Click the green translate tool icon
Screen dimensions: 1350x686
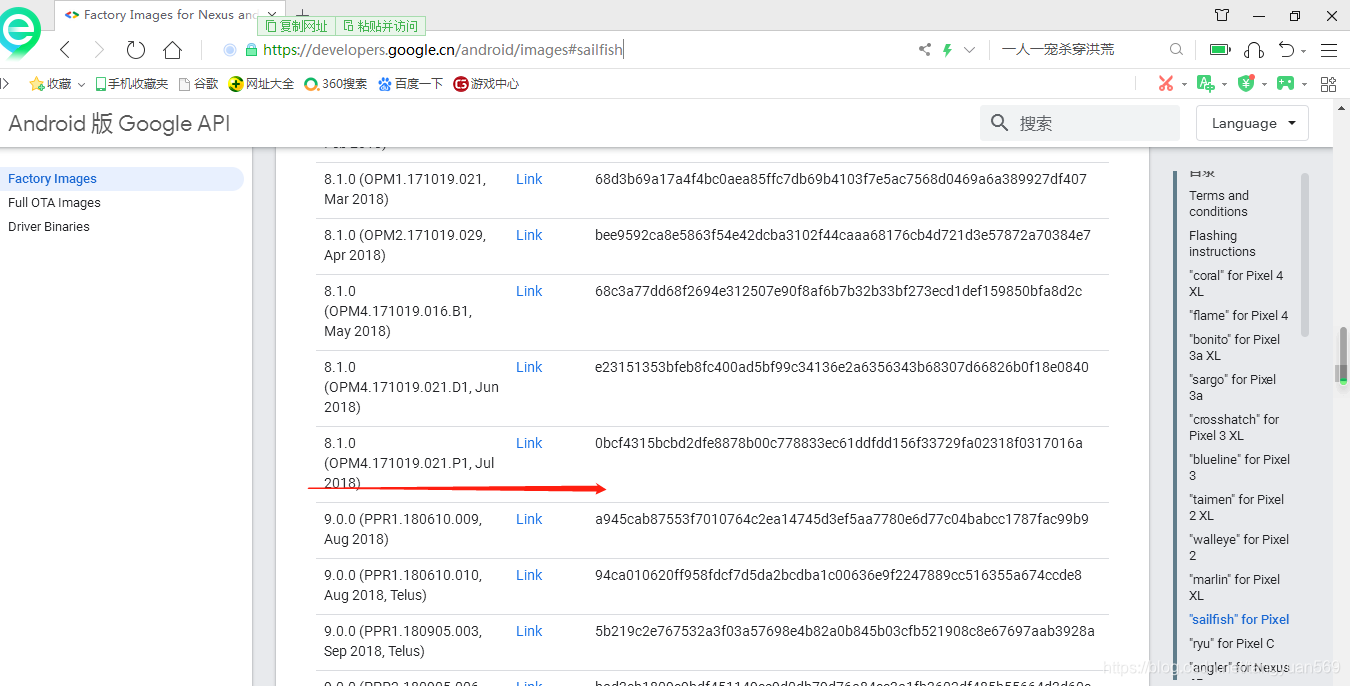pos(1206,84)
